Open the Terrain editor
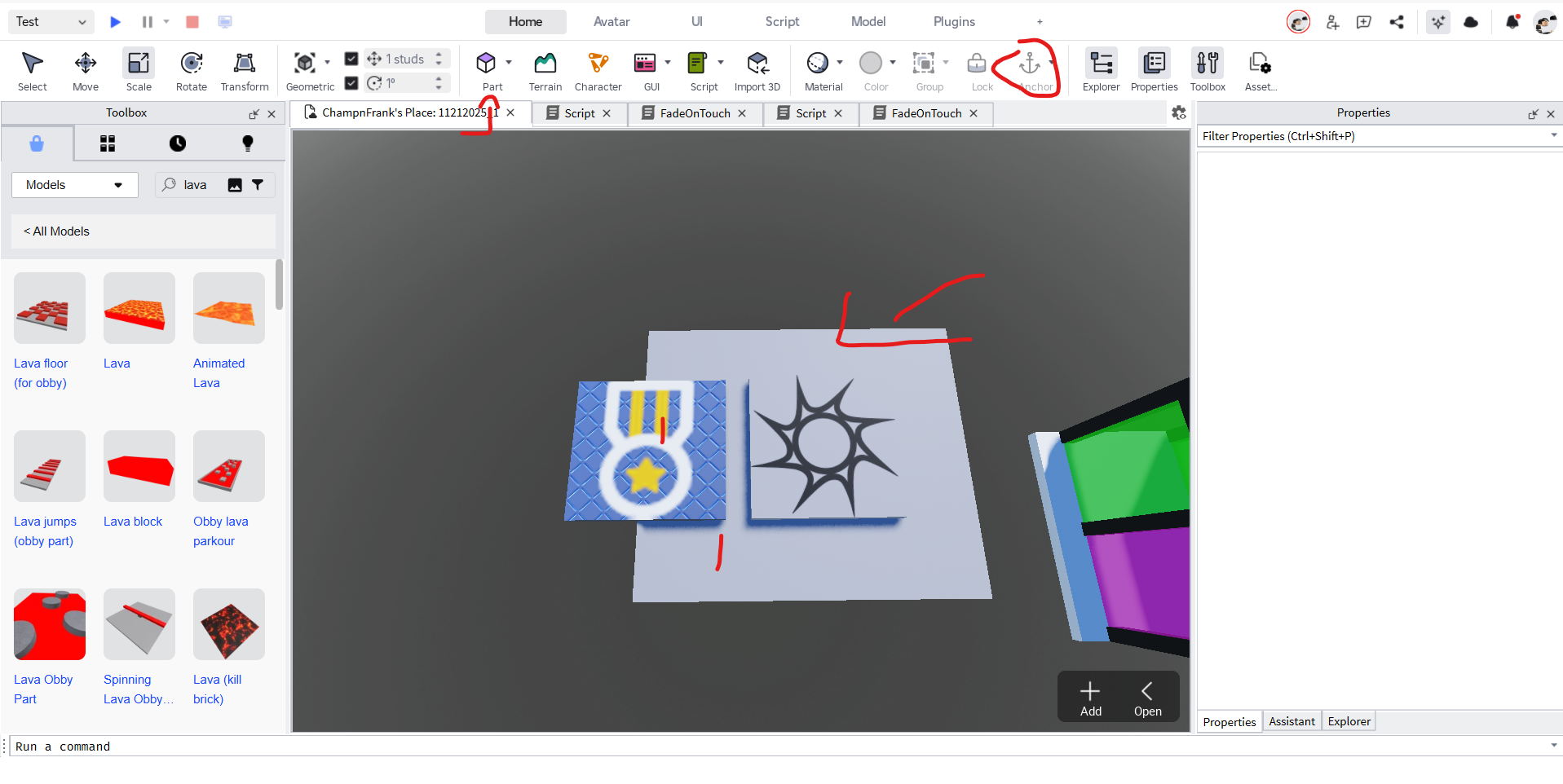 545,71
